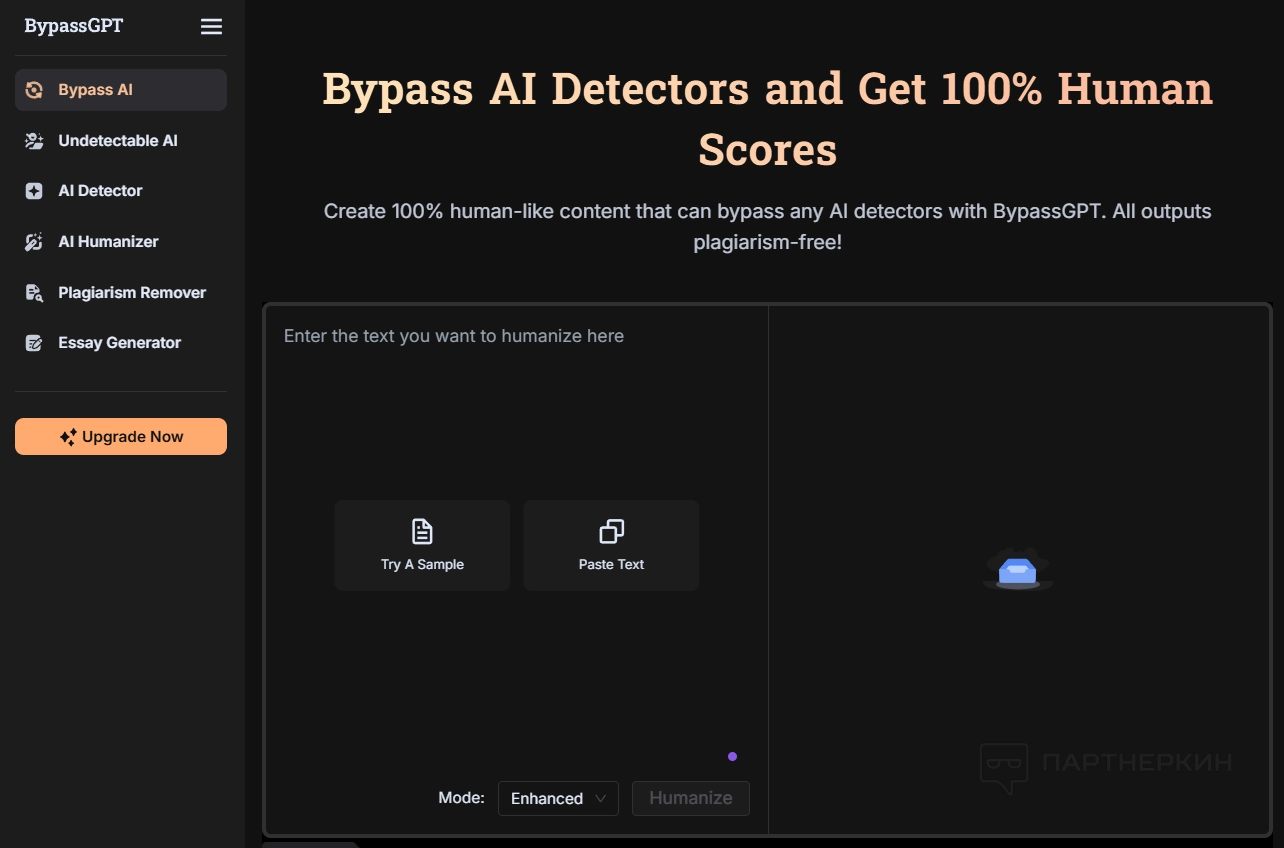This screenshot has width=1284, height=848.
Task: Click the sparkle icon on Upgrade Now
Action: pos(68,437)
